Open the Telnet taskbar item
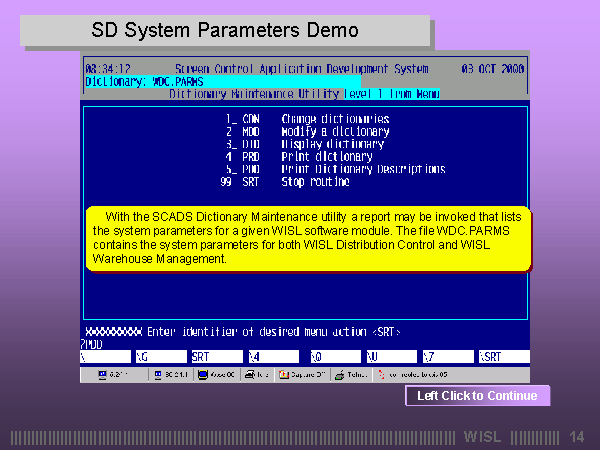This screenshot has width=600, height=450. pos(351,375)
